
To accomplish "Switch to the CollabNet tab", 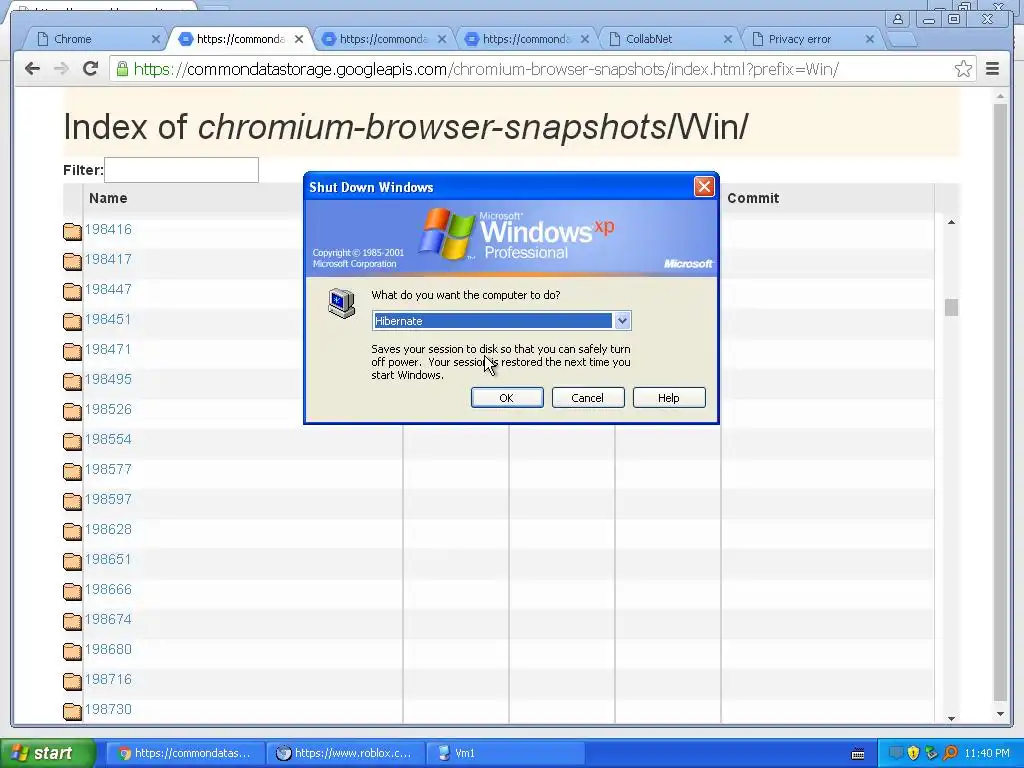I will coord(669,39).
